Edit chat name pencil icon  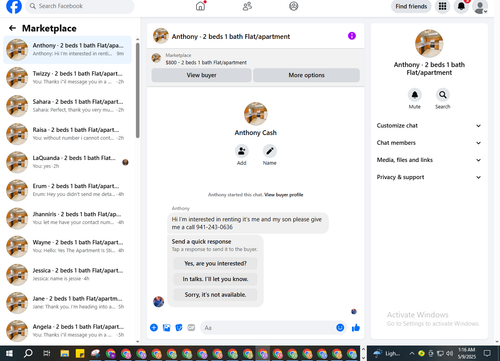point(270,151)
